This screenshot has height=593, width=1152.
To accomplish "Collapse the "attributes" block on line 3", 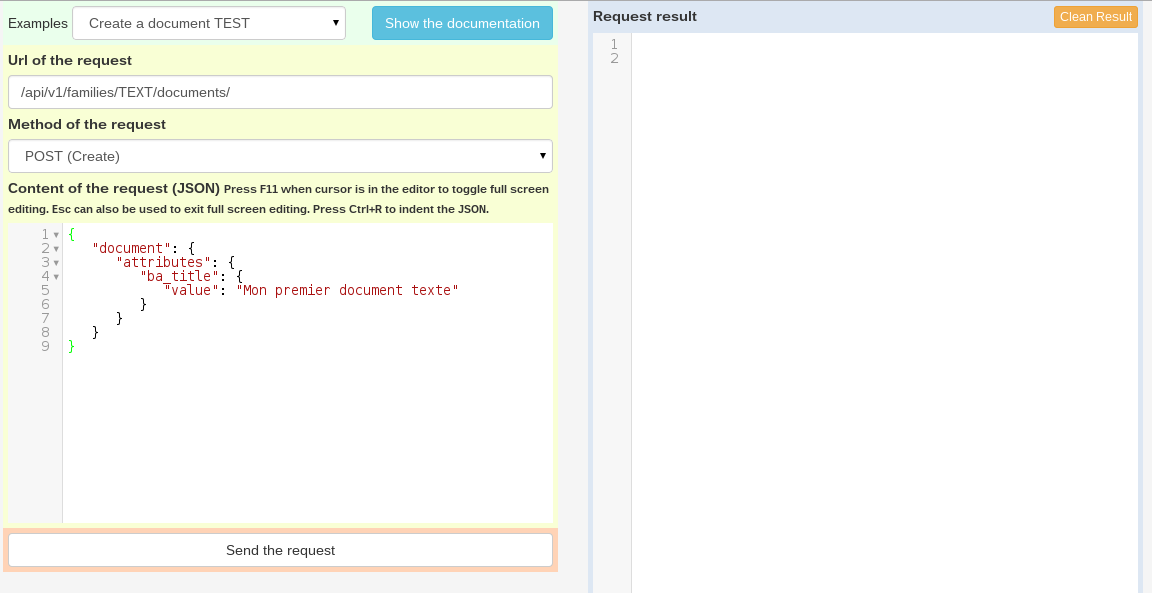I will pyautogui.click(x=57, y=263).
